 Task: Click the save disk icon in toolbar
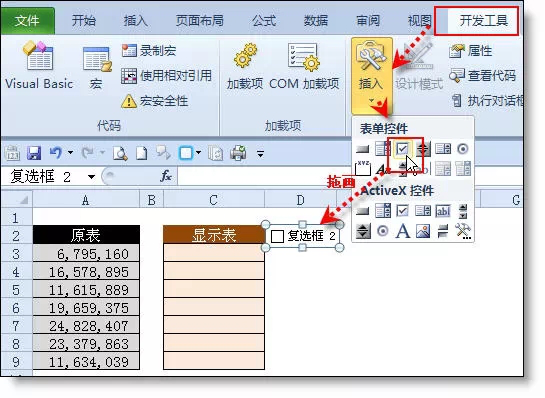tap(34, 153)
